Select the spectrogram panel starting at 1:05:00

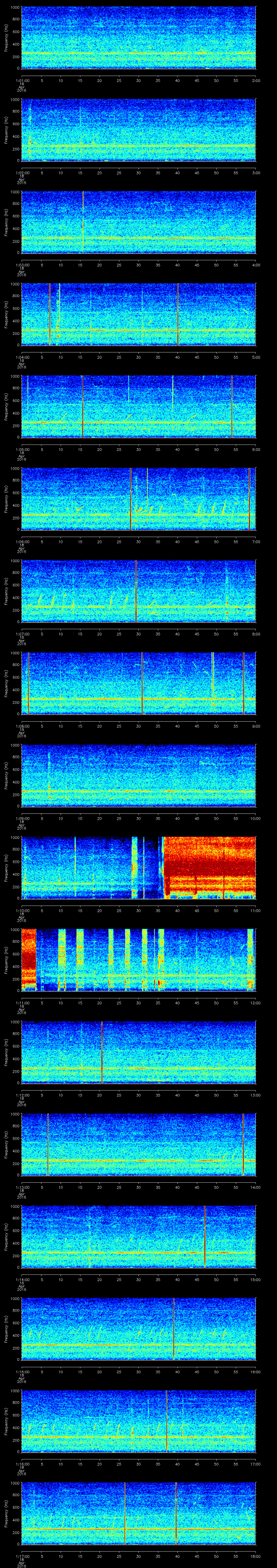click(x=139, y=407)
